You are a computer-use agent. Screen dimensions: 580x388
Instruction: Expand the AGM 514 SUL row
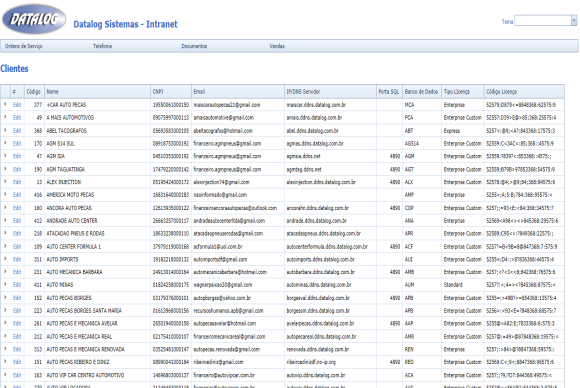[x=5, y=143]
